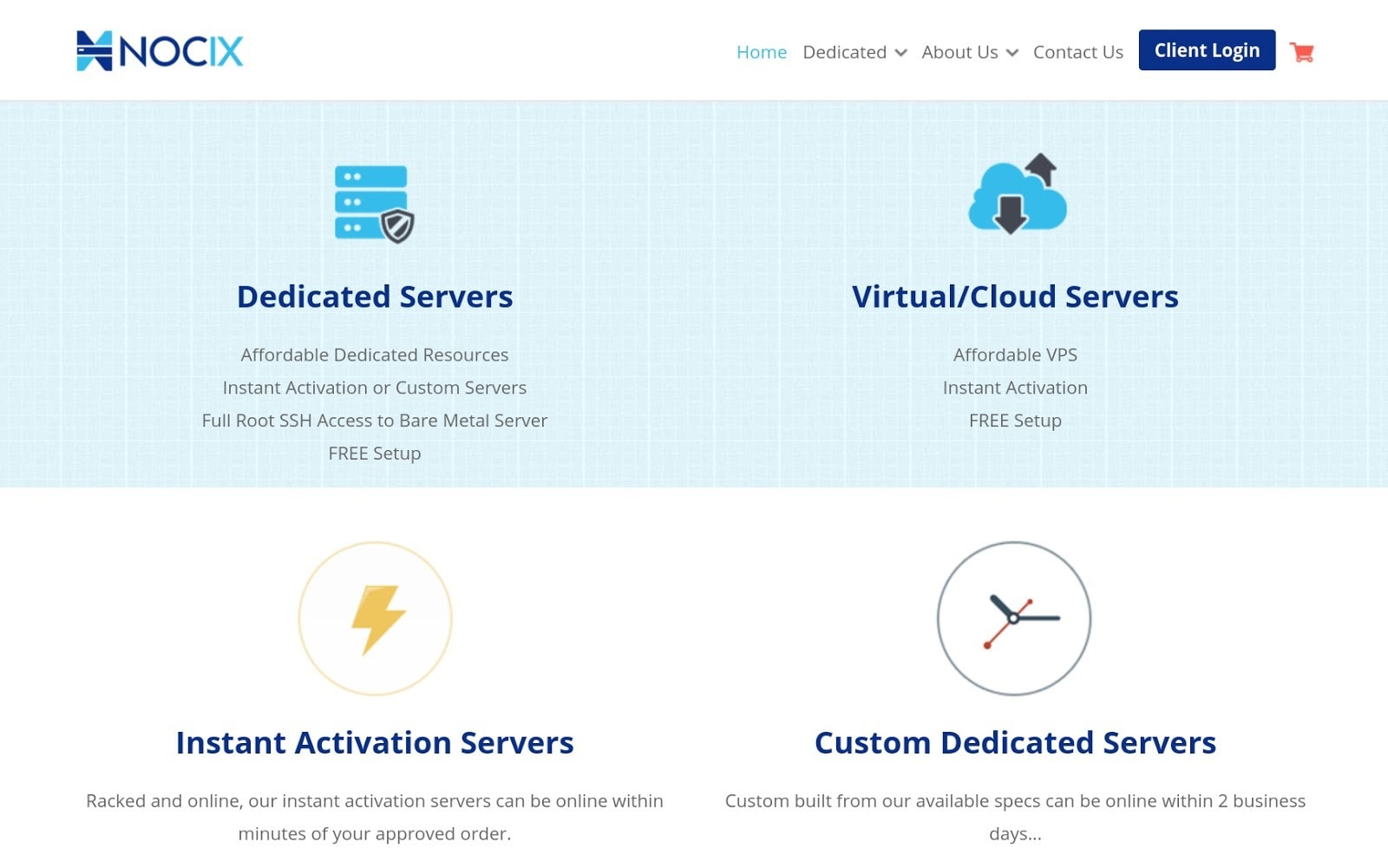The image size is (1388, 868).
Task: Open the Dedicated Servers heading link
Action: click(x=375, y=297)
